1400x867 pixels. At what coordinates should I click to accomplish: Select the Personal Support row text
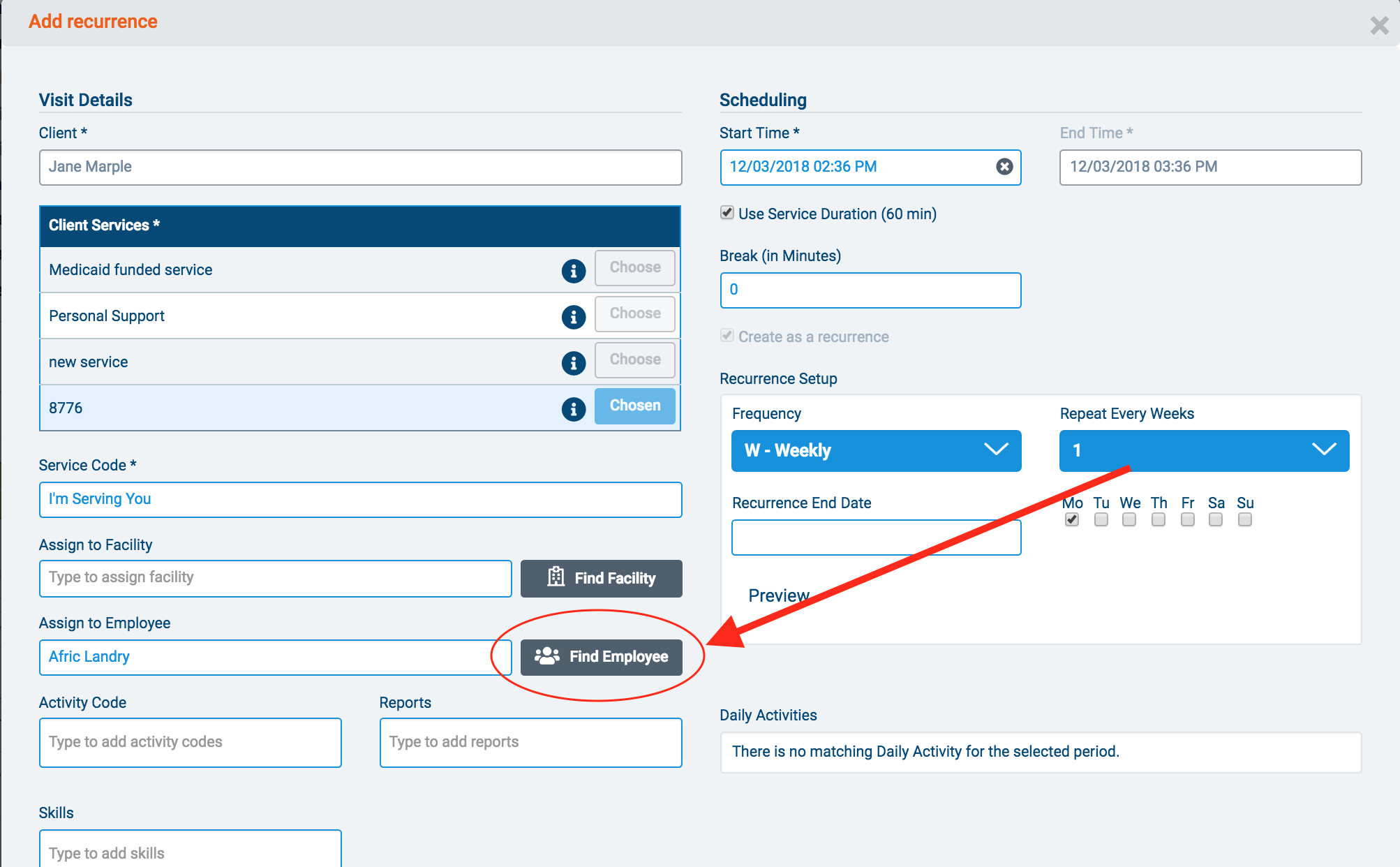[107, 316]
